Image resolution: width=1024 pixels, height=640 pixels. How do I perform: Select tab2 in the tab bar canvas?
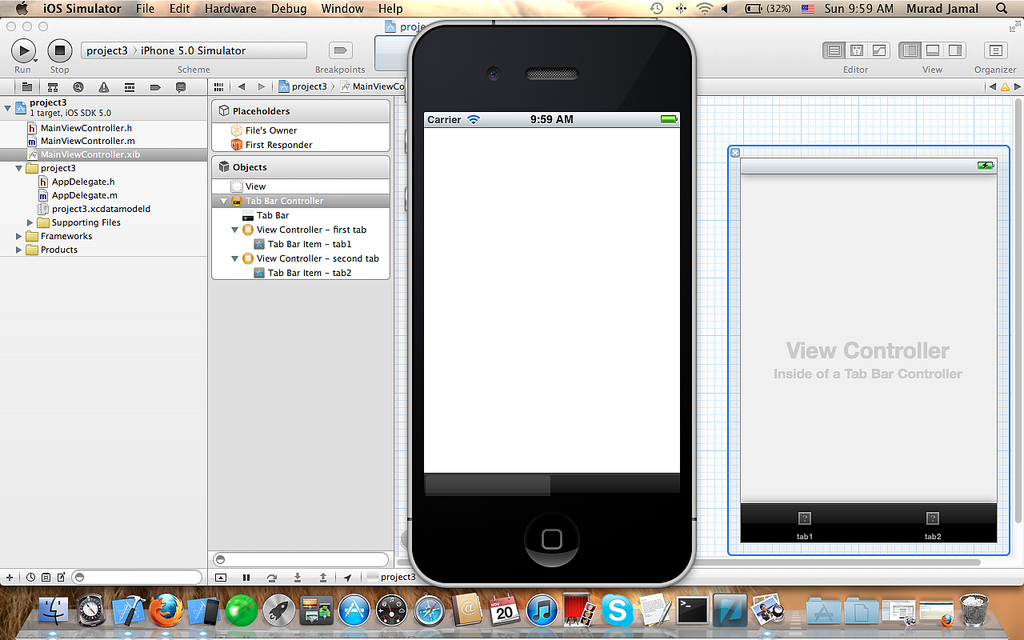932,524
